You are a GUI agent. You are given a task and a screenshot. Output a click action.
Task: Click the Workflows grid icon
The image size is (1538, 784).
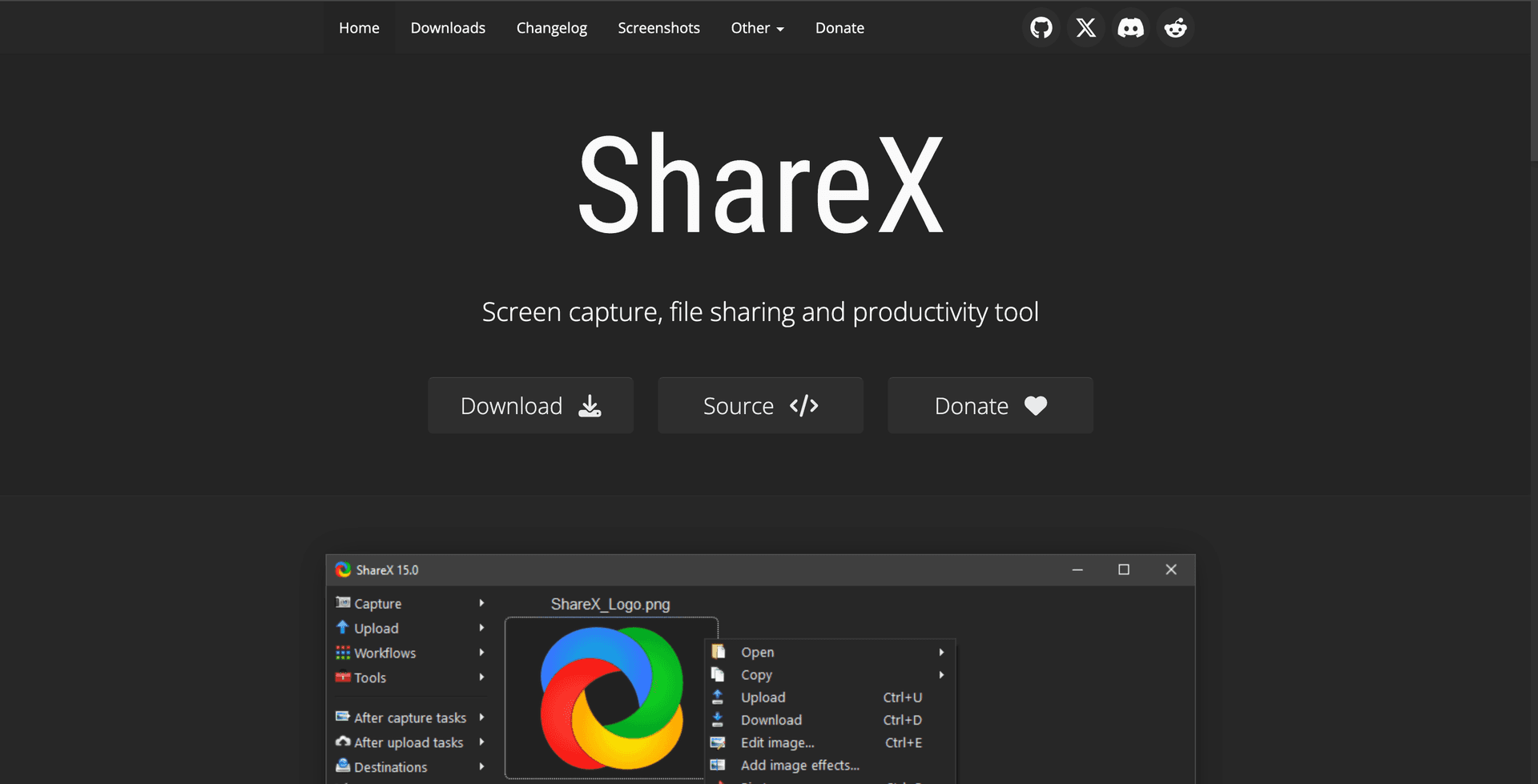point(343,653)
